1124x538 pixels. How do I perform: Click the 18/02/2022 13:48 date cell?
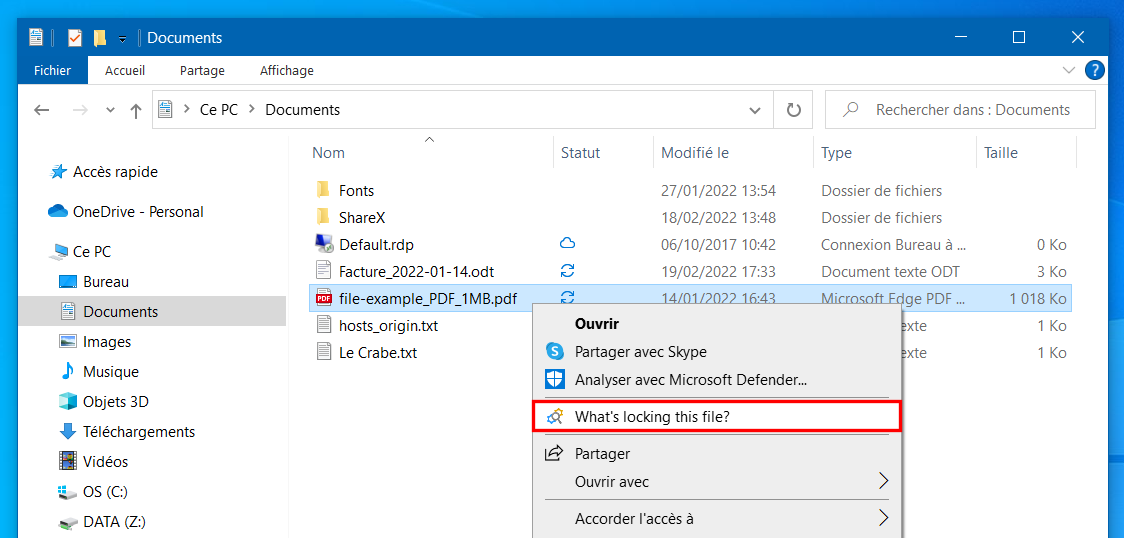pos(718,218)
